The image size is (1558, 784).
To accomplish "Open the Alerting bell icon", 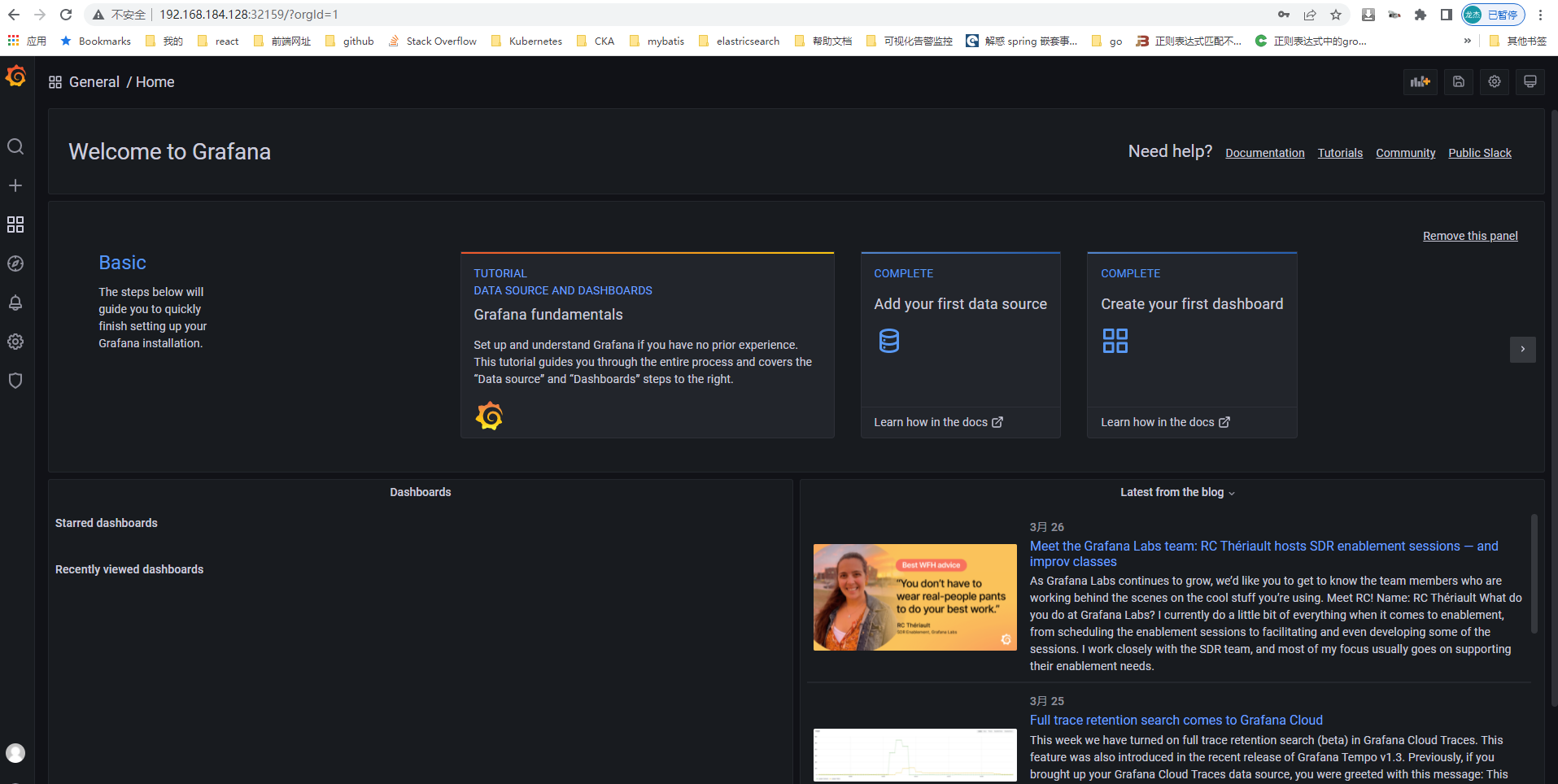I will [15, 303].
